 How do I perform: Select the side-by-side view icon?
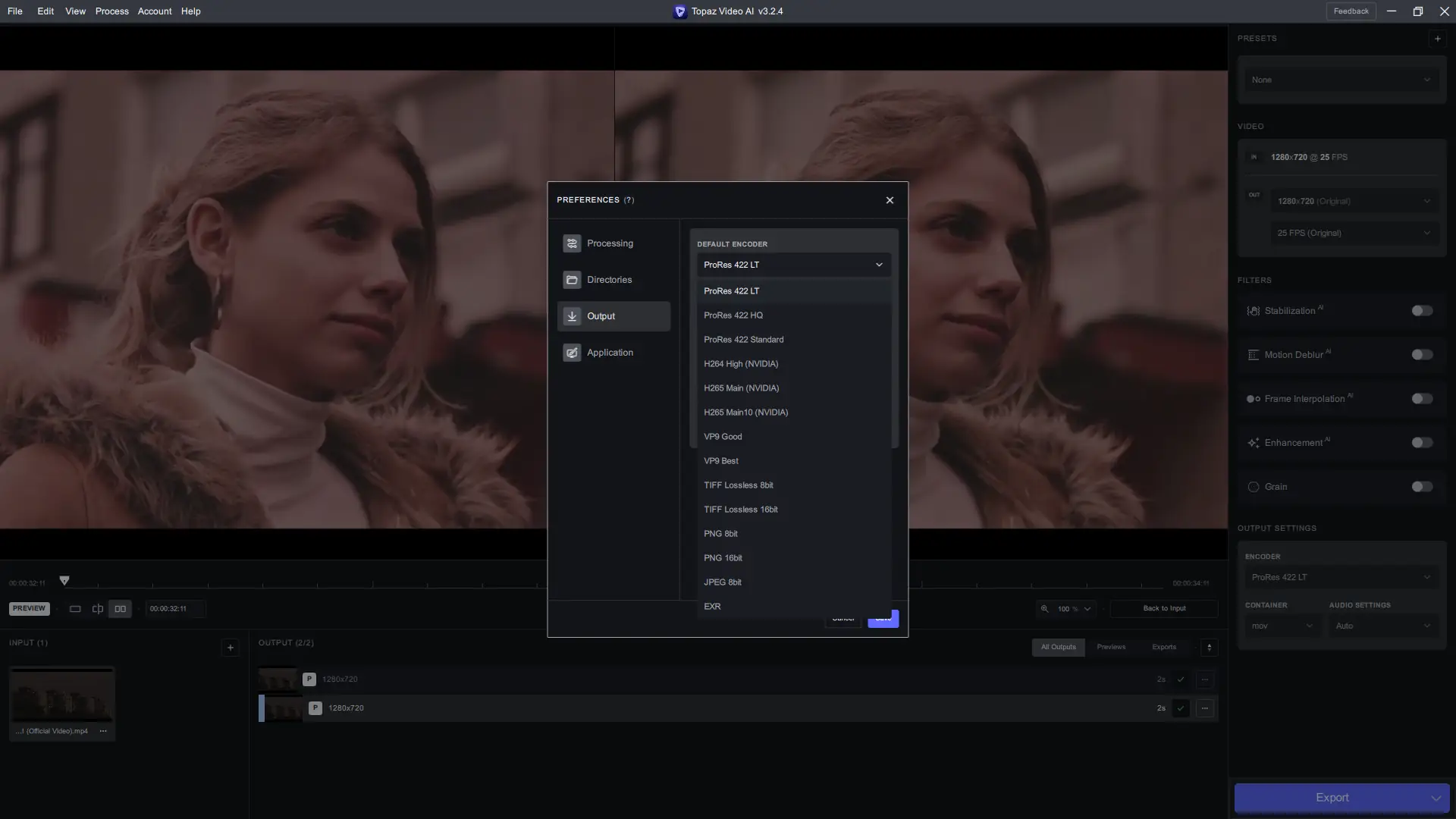tap(120, 609)
